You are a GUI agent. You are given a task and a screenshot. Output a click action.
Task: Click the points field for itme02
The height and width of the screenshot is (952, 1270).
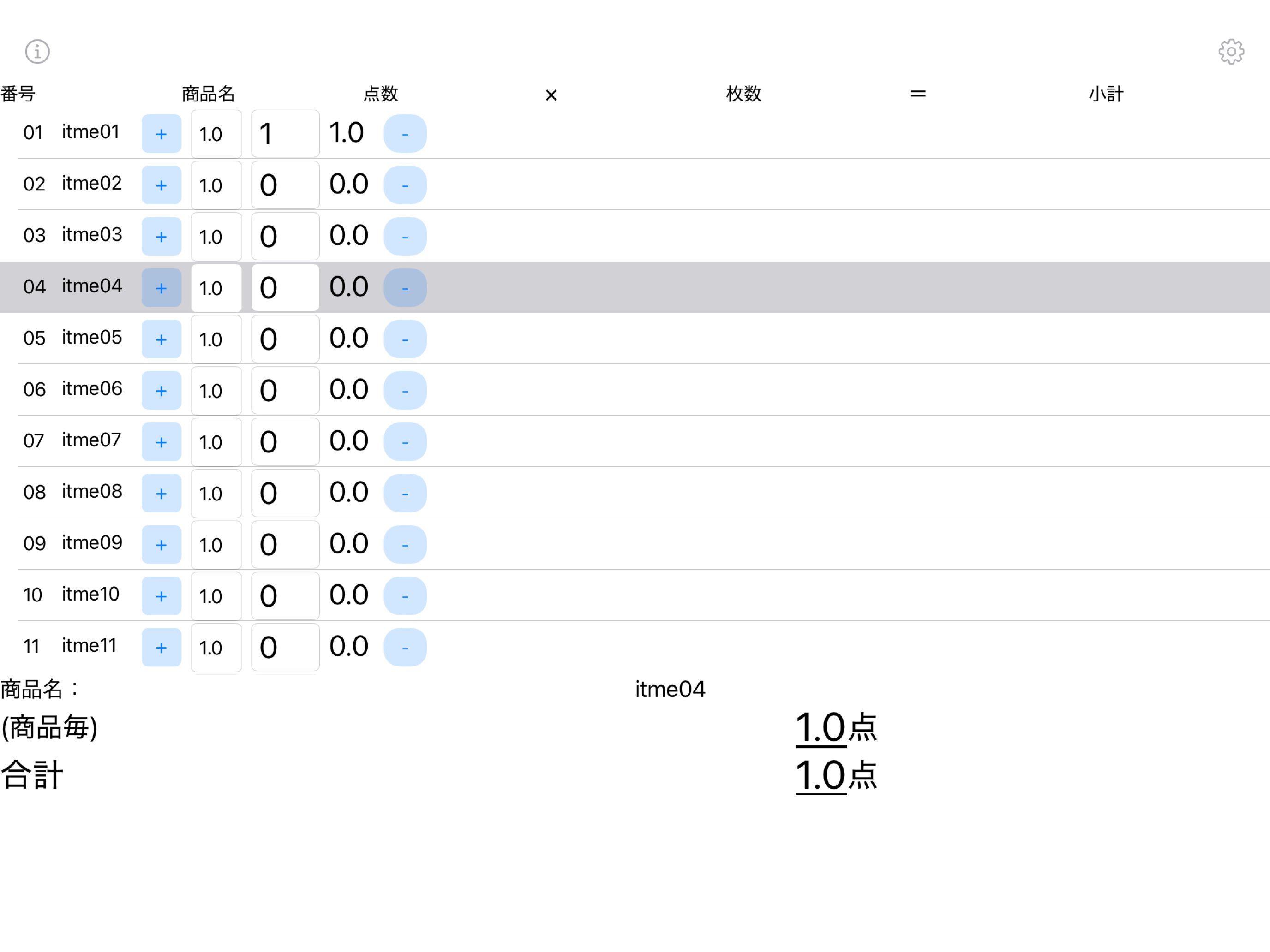click(216, 185)
